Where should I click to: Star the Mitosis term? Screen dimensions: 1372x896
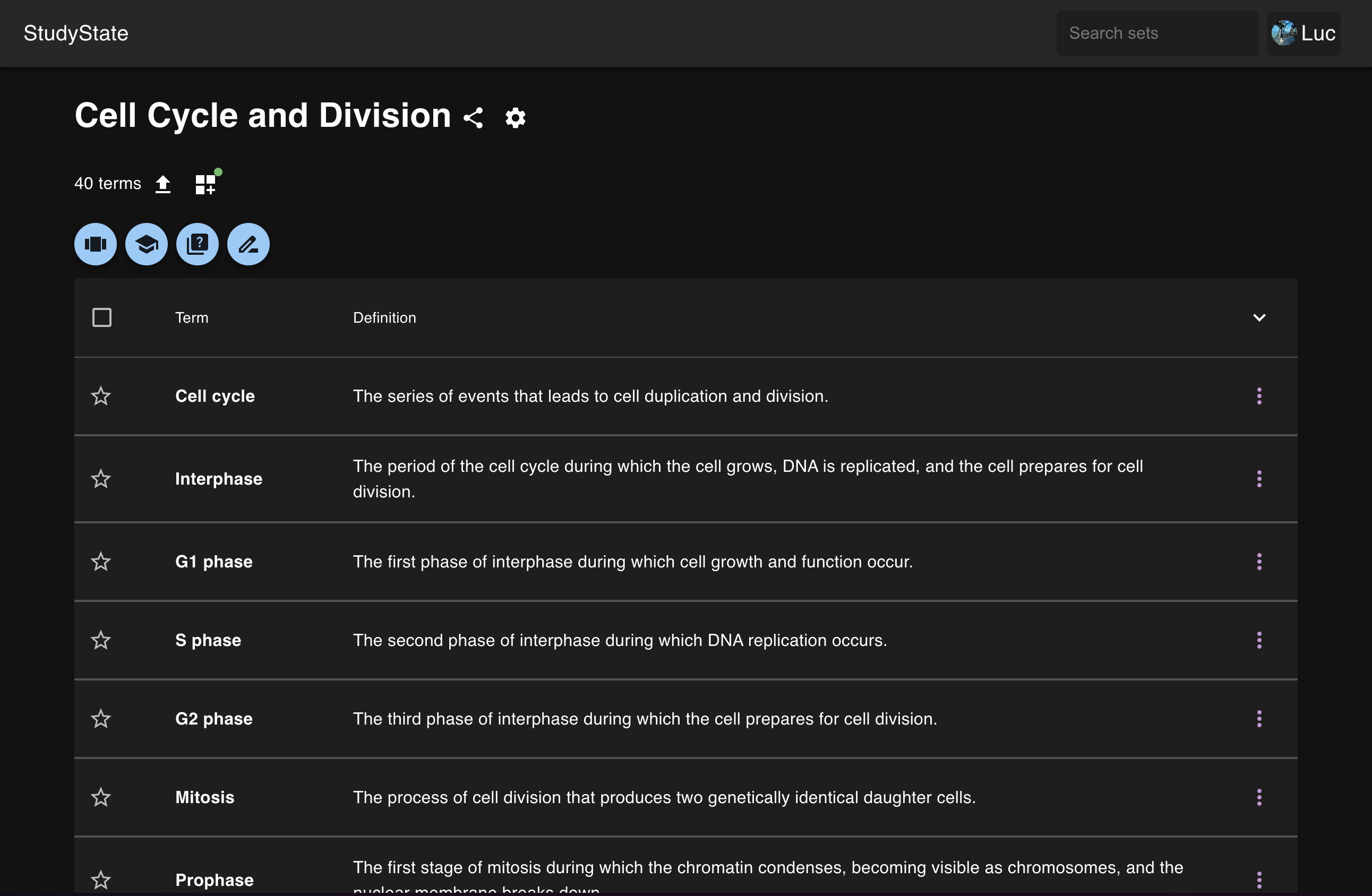(101, 797)
